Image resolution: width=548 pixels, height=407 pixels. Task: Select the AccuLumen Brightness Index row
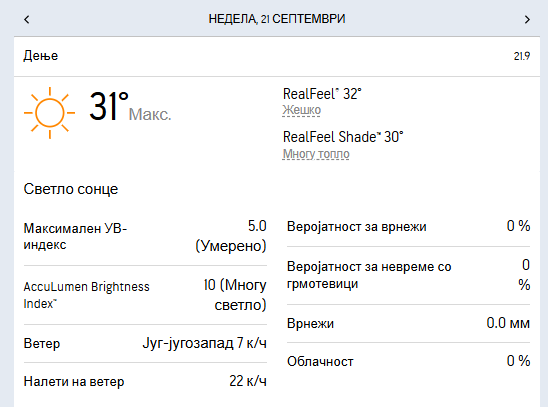pyautogui.click(x=145, y=295)
